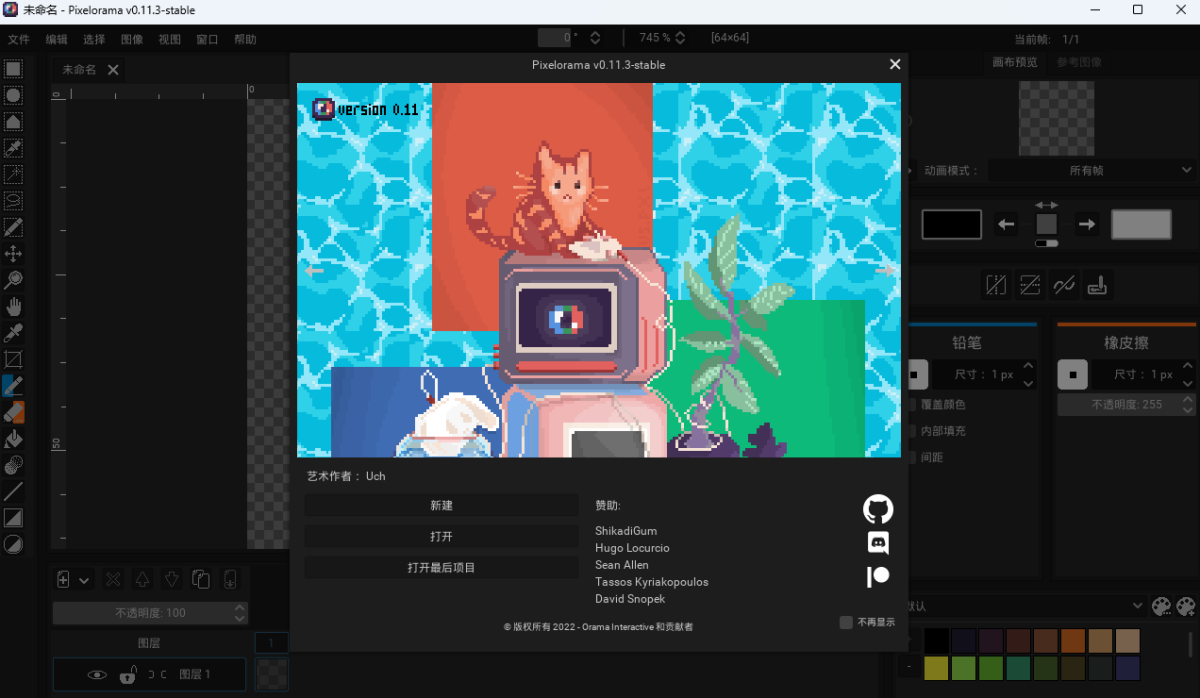Toggle visibility of 图层 1
The height and width of the screenshot is (698, 1200).
[97, 675]
